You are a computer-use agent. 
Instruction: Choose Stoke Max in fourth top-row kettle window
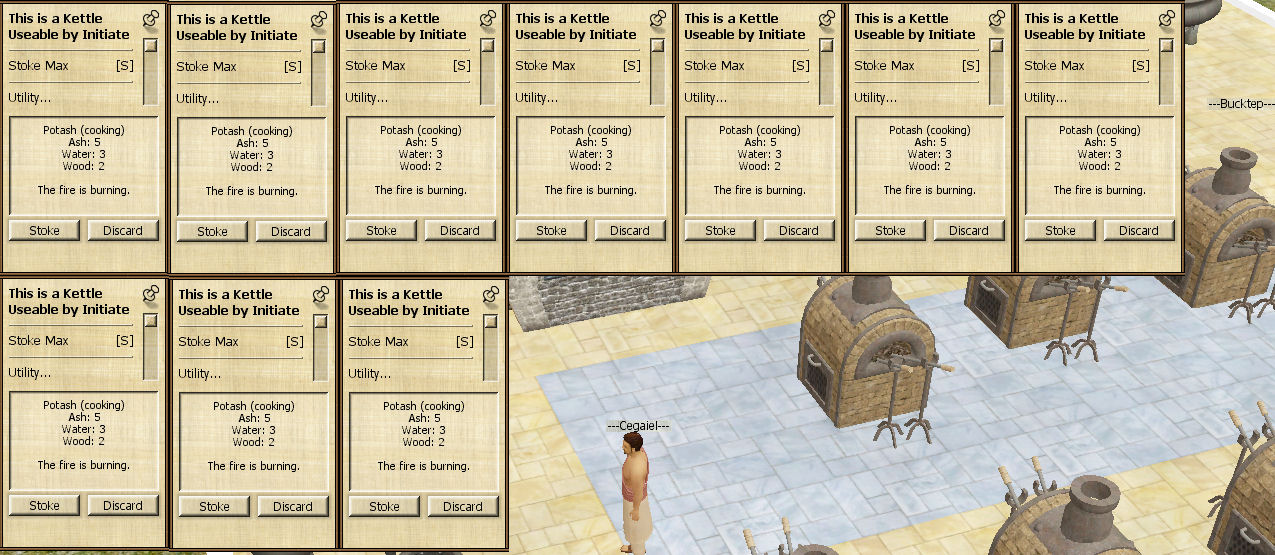[578, 65]
